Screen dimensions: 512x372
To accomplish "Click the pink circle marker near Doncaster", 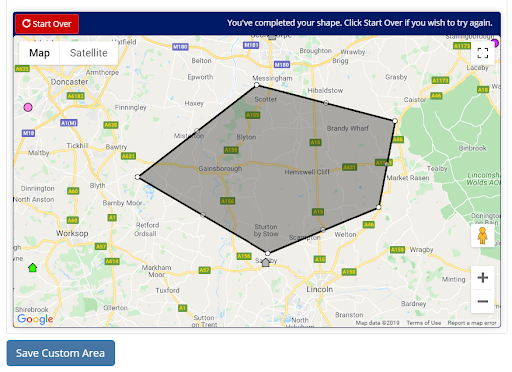I will (x=28, y=107).
